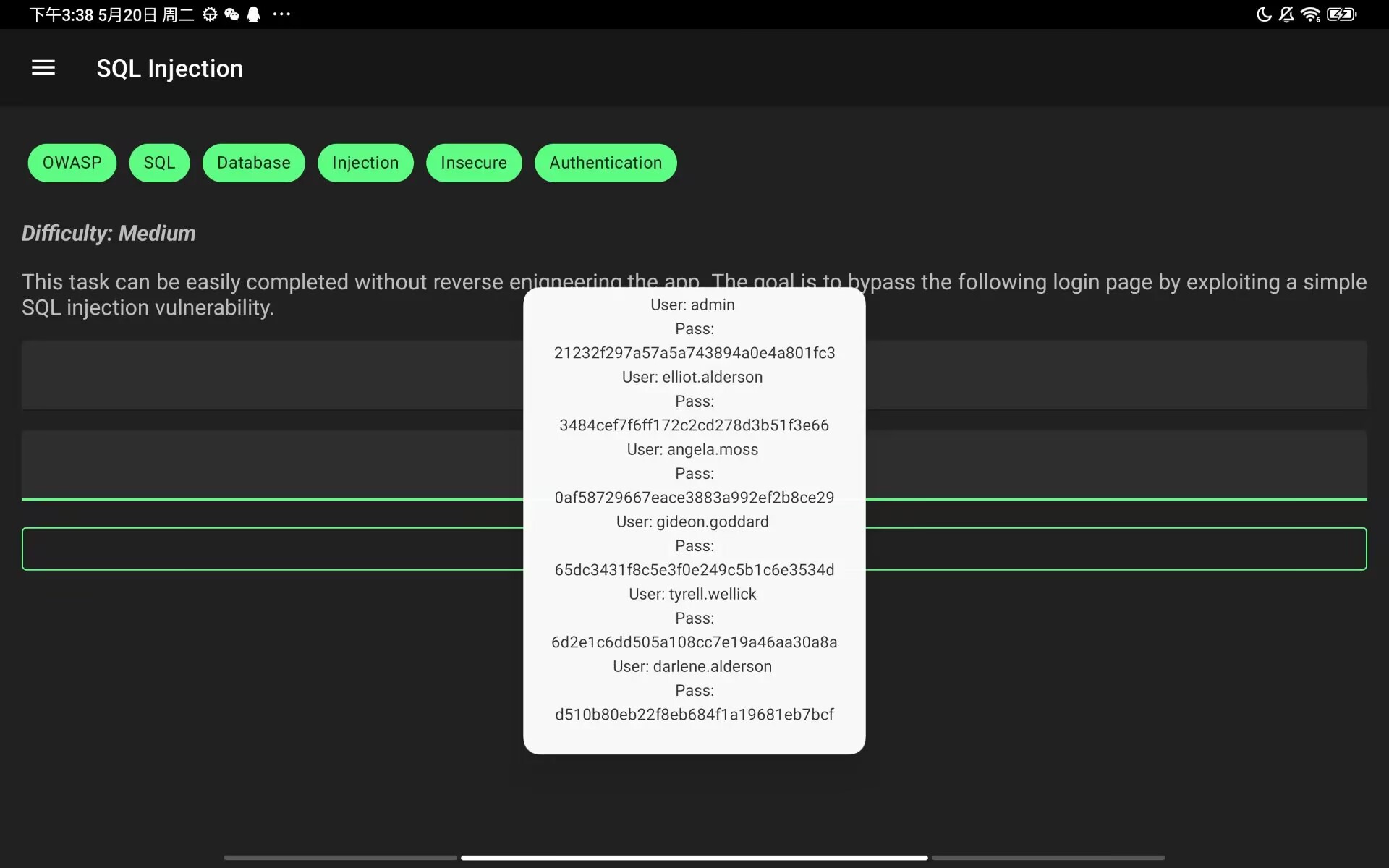Image resolution: width=1389 pixels, height=868 pixels.
Task: Tap the Injection tag chip
Action: pos(365,163)
